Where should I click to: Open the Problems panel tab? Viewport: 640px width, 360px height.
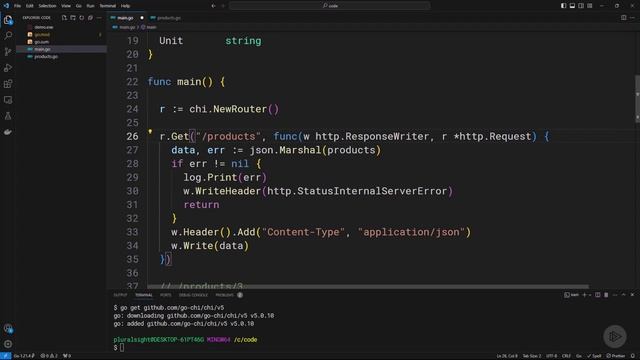click(229, 295)
